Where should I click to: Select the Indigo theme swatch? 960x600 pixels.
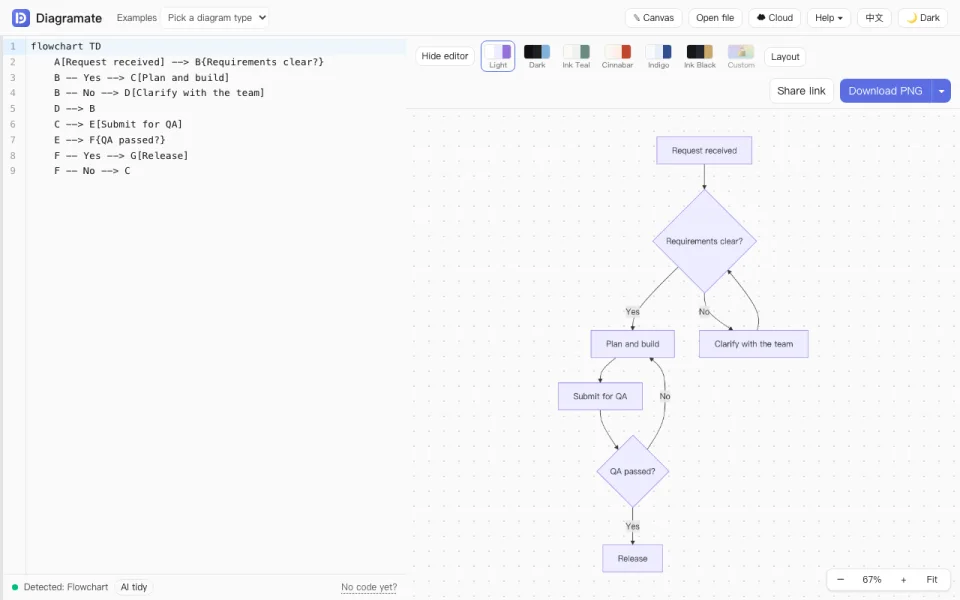point(658,56)
